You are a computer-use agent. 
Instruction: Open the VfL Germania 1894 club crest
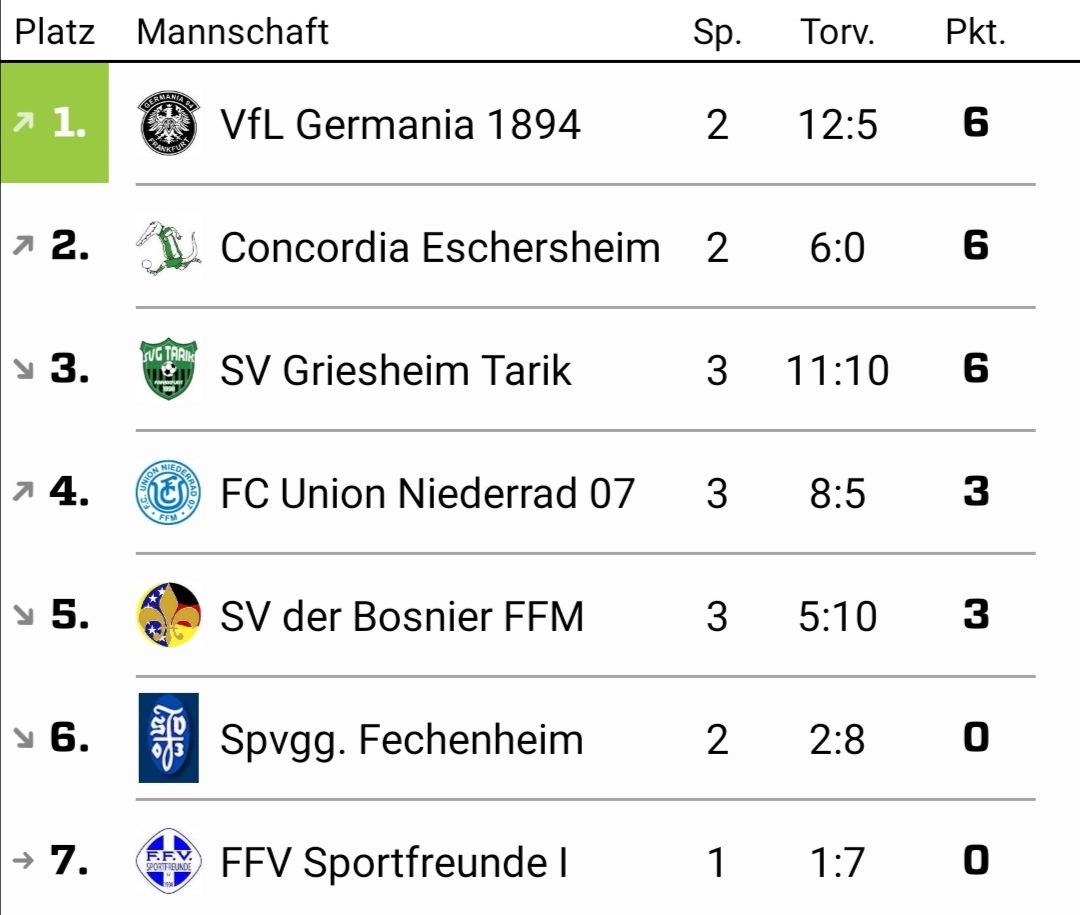point(169,124)
